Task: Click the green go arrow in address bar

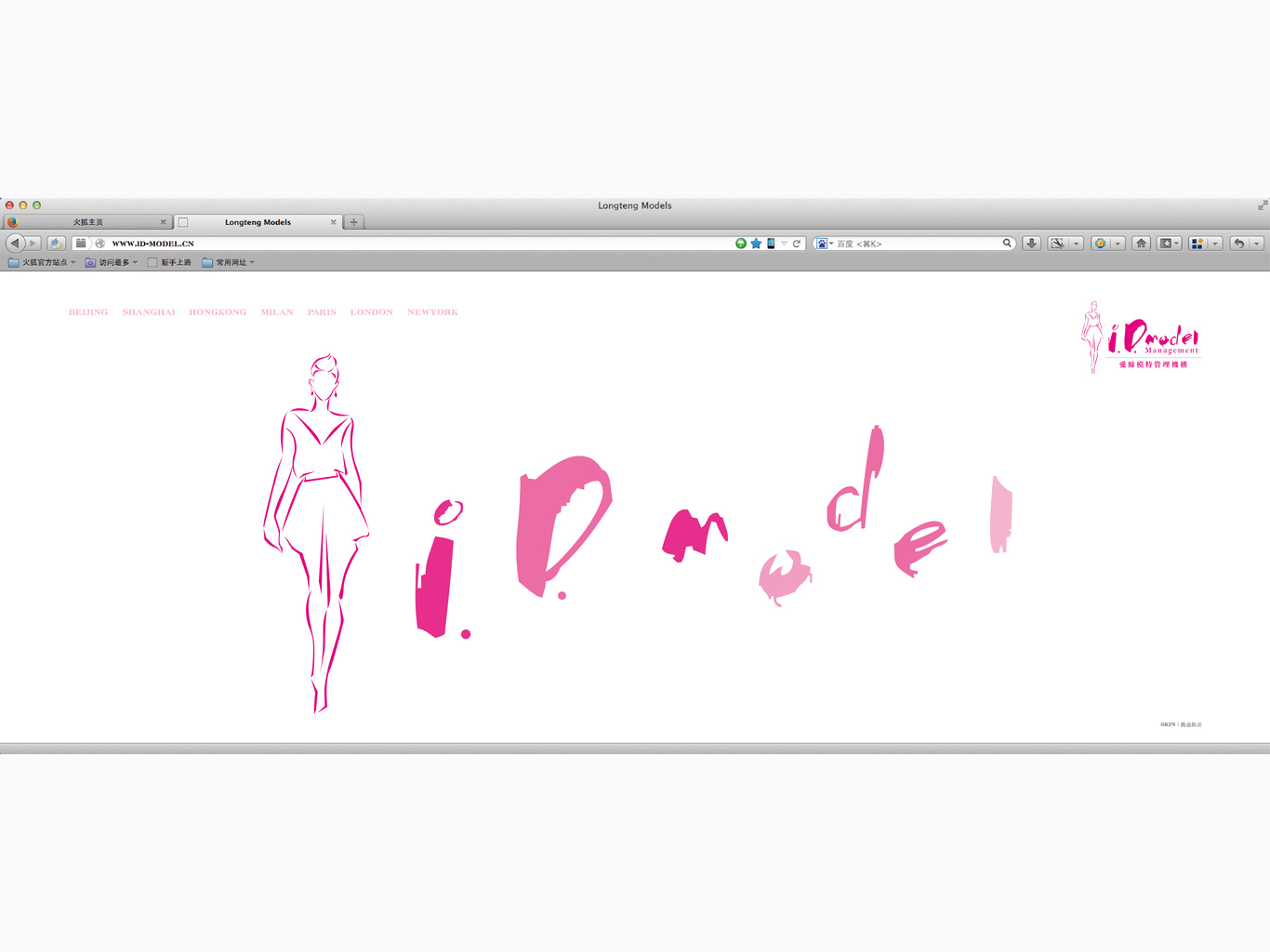Action: click(741, 244)
